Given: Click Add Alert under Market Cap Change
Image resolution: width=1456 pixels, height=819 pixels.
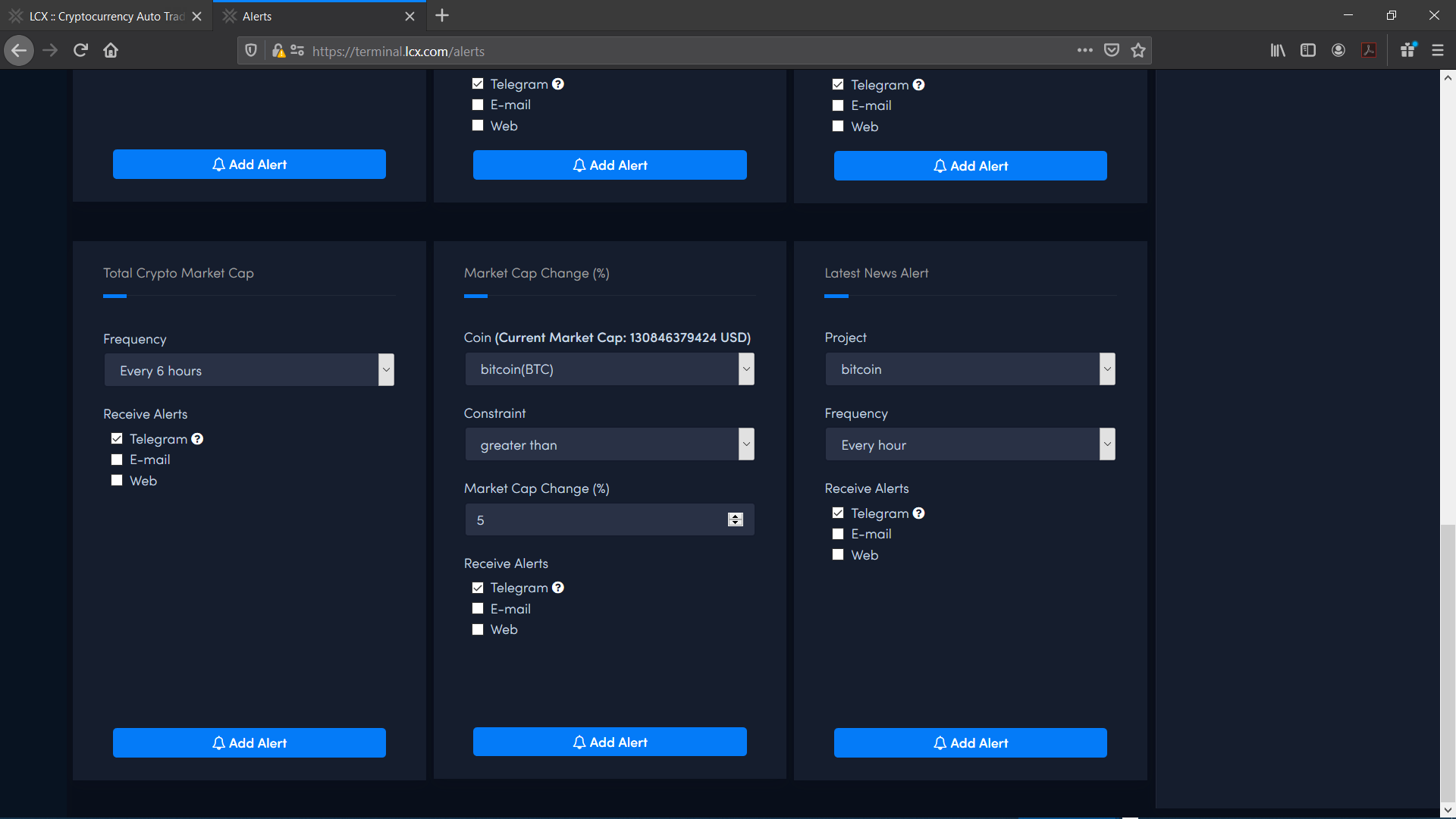Looking at the screenshot, I should (610, 742).
